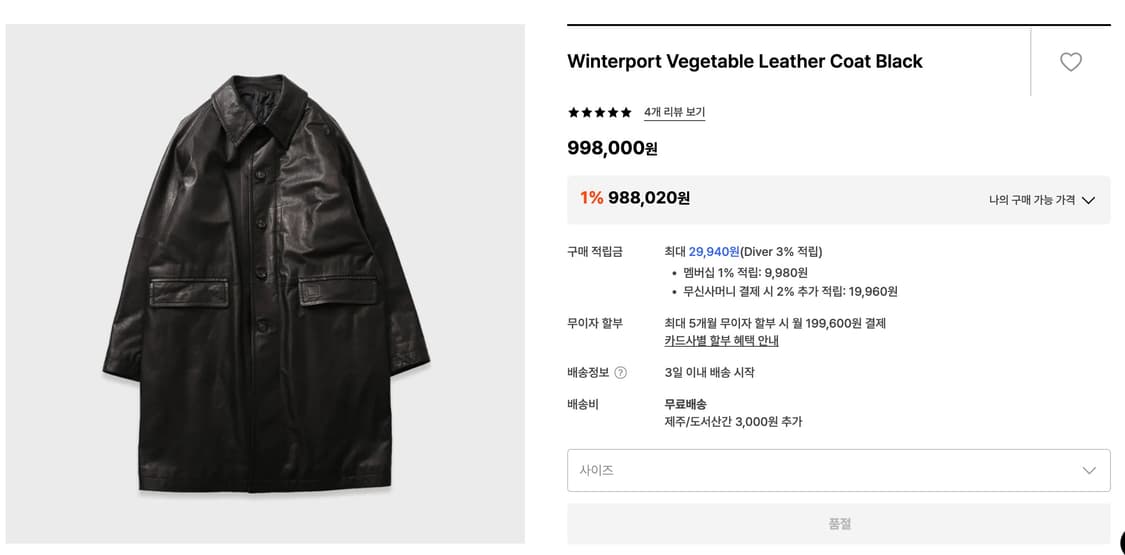Click the blue 29,940원 reward amount
Screen dimensions: 1125x555
click(713, 252)
